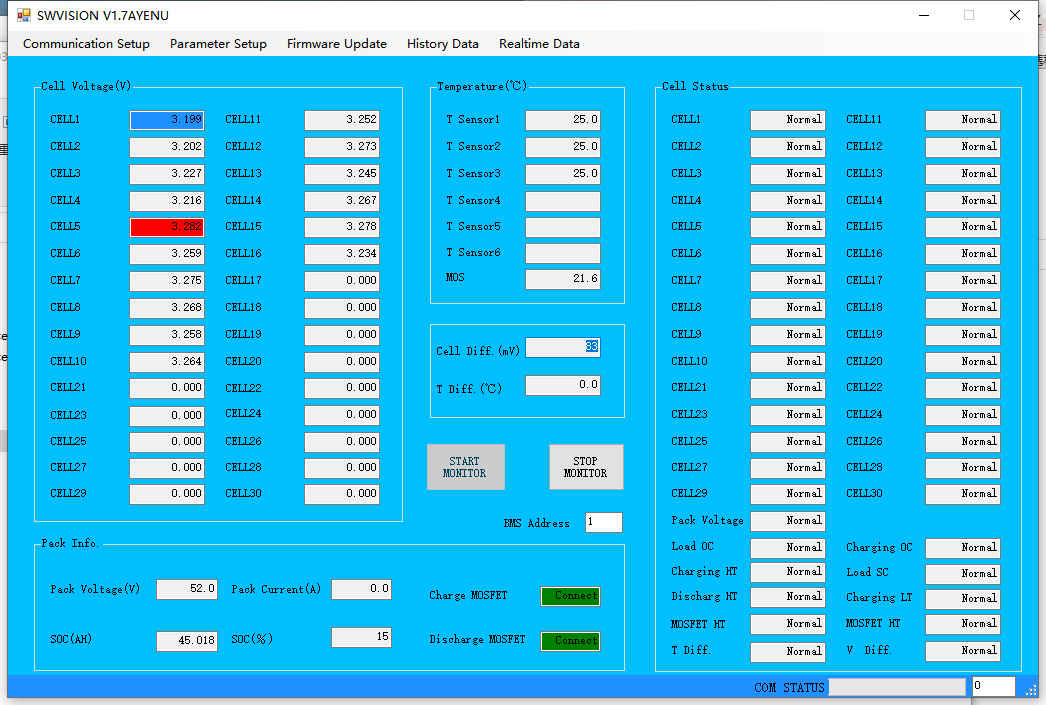Click the CELL2 voltage field 3.202
The width and height of the screenshot is (1046, 705).
tap(167, 147)
